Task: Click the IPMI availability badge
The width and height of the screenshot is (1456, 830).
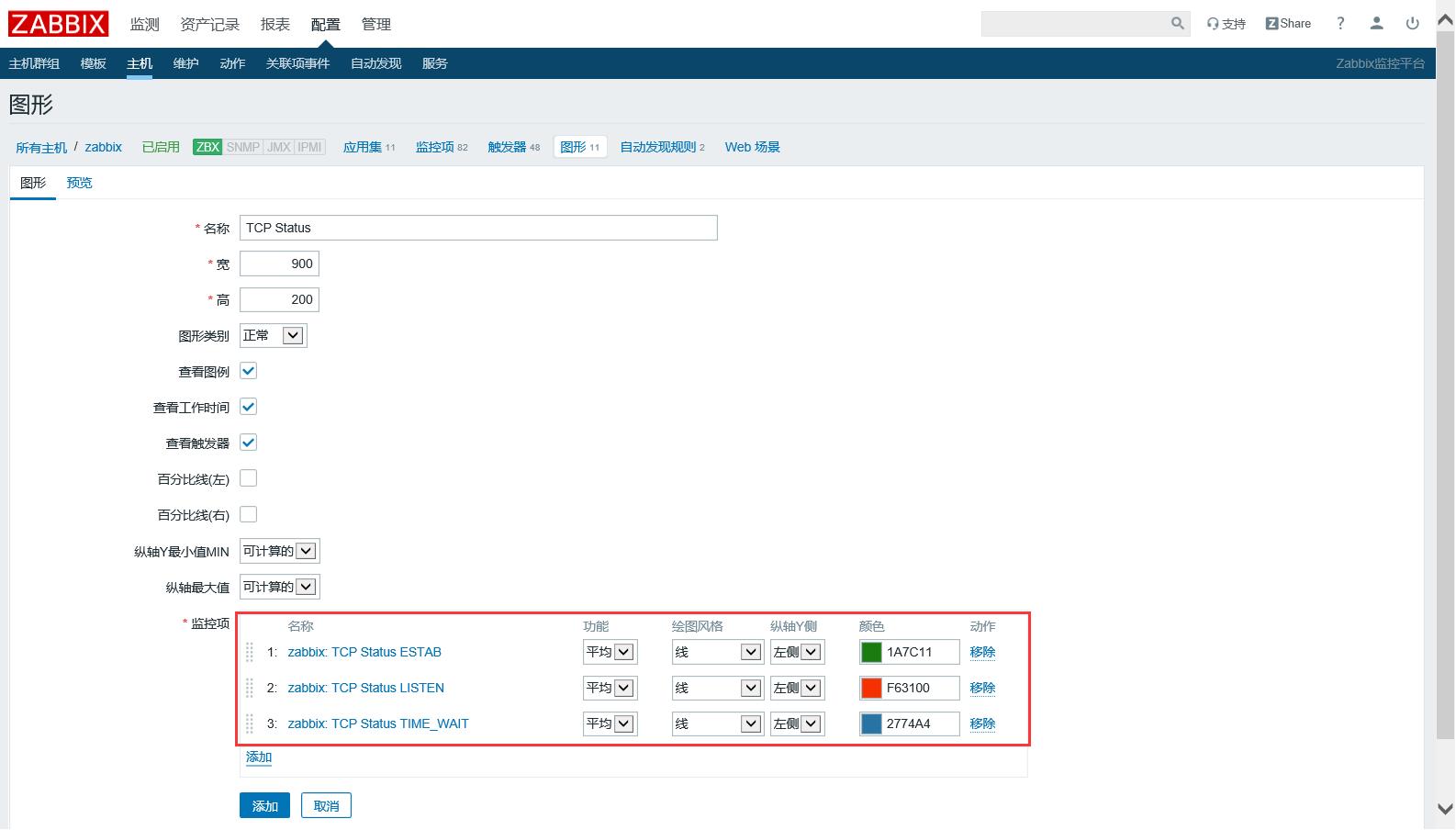Action: click(x=310, y=147)
